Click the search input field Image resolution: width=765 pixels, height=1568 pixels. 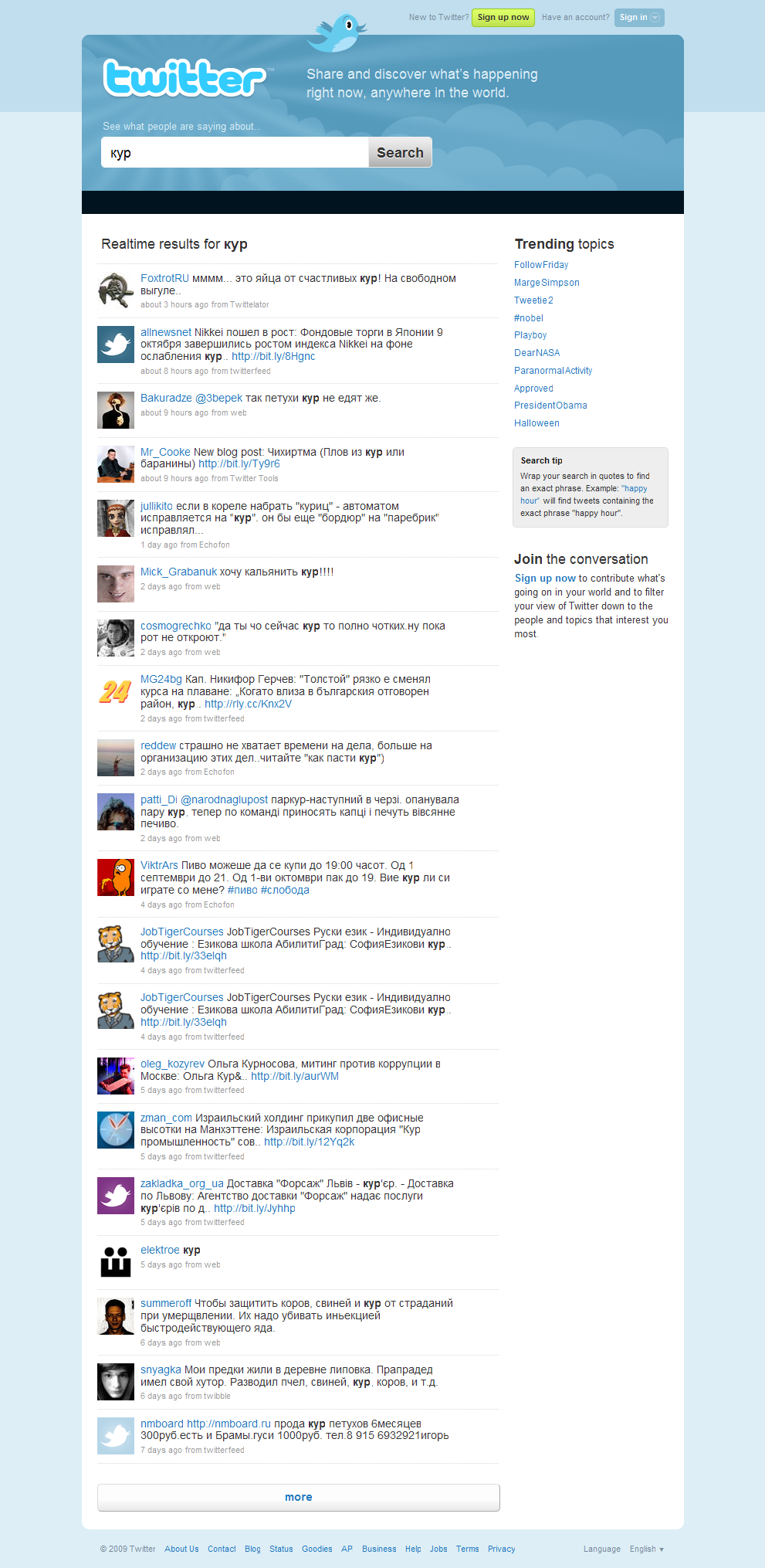click(x=235, y=152)
